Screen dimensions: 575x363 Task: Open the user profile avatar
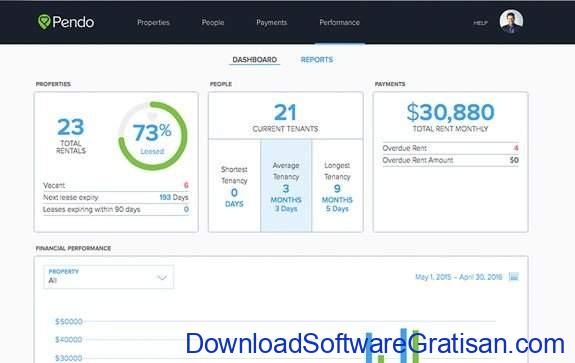click(511, 21)
